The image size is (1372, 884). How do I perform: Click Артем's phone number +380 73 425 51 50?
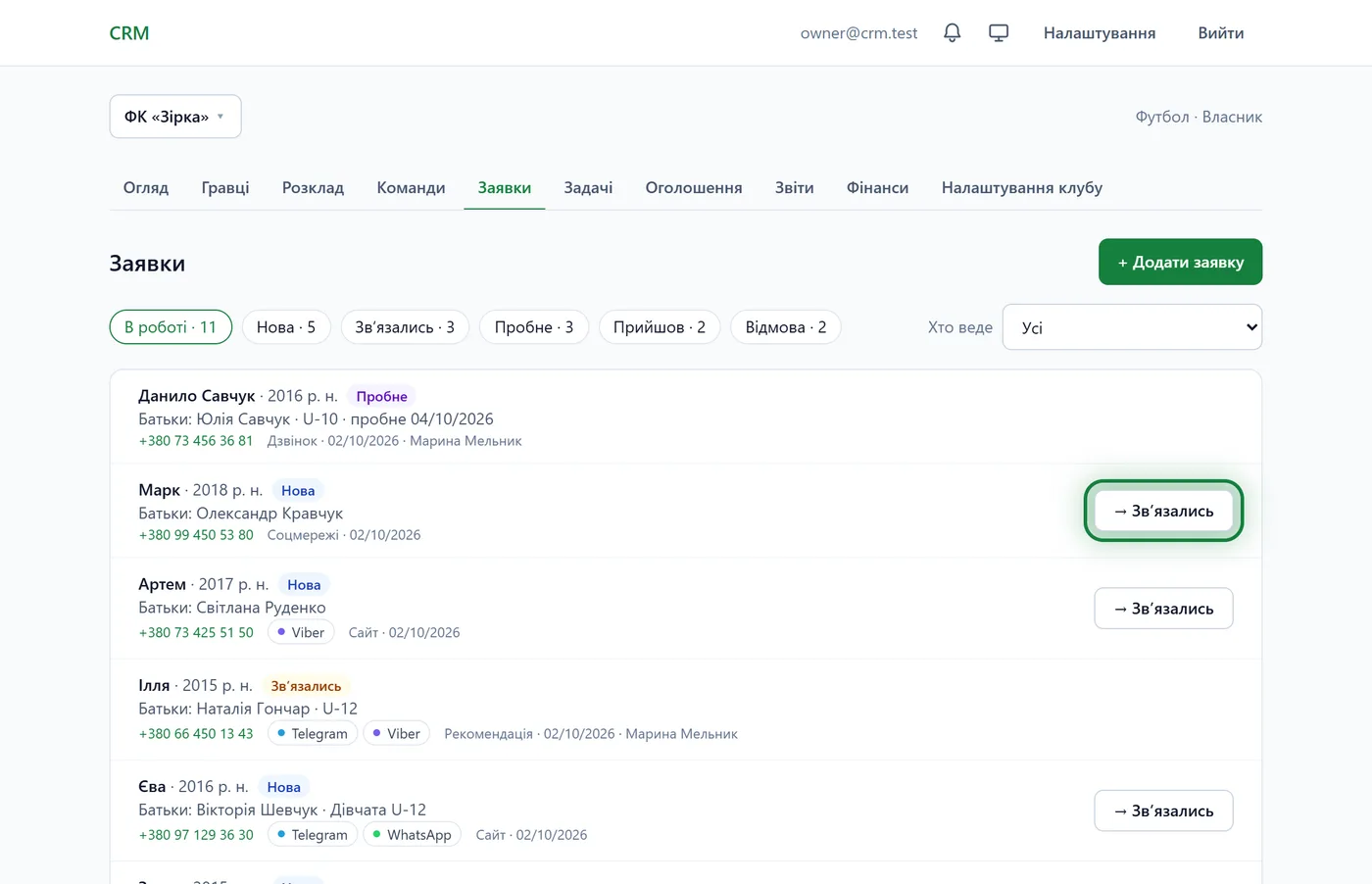pos(196,632)
